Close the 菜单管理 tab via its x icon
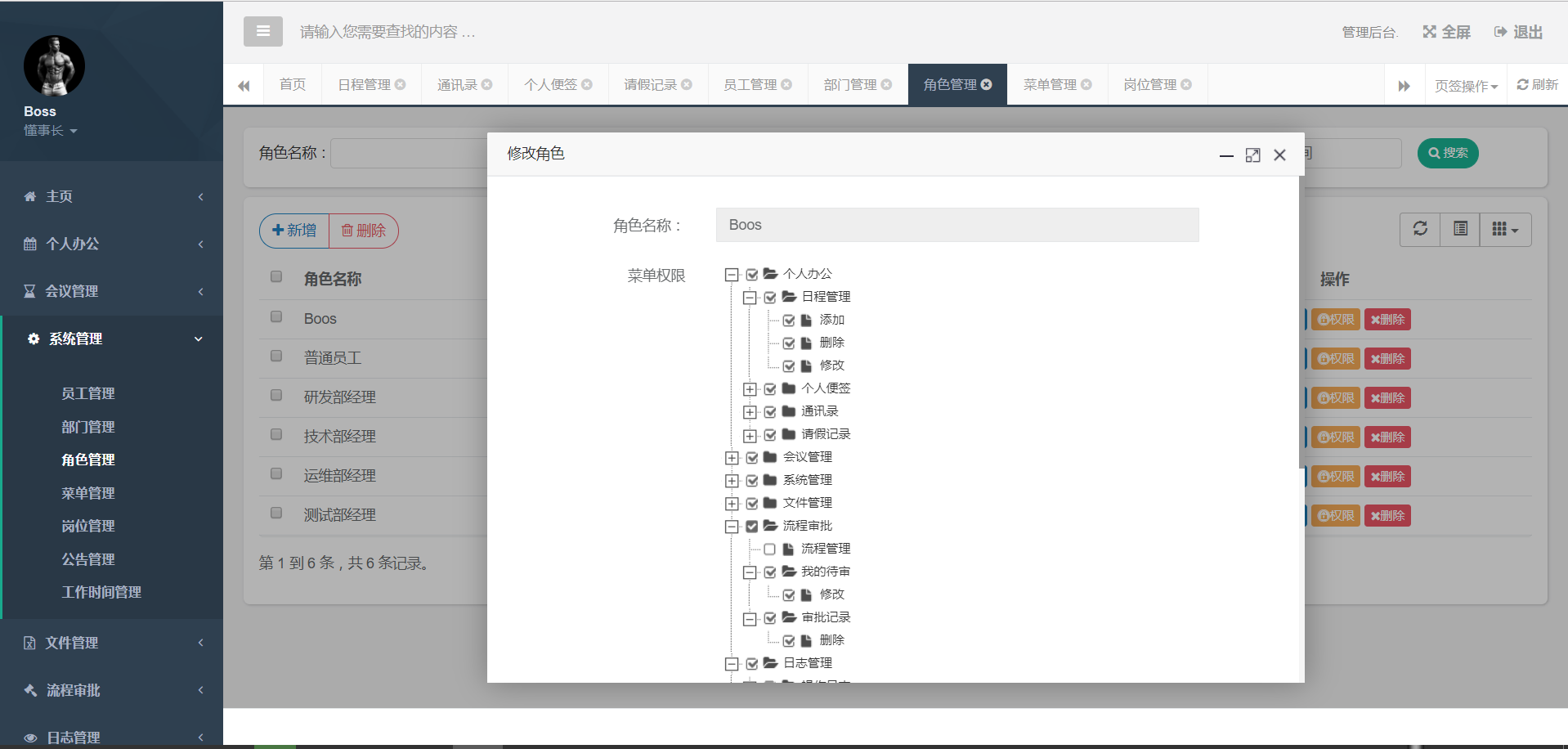Screen dimensions: 1568x749 tap(1086, 84)
